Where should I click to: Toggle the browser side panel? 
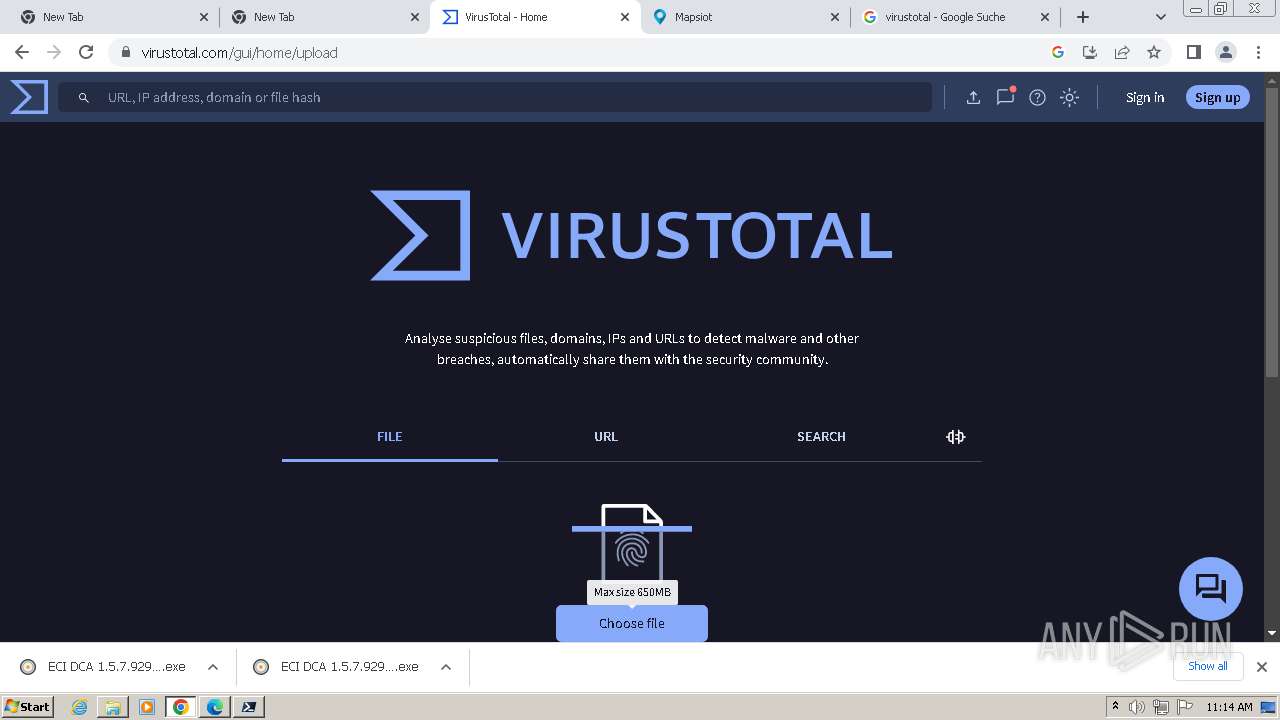tap(1193, 52)
